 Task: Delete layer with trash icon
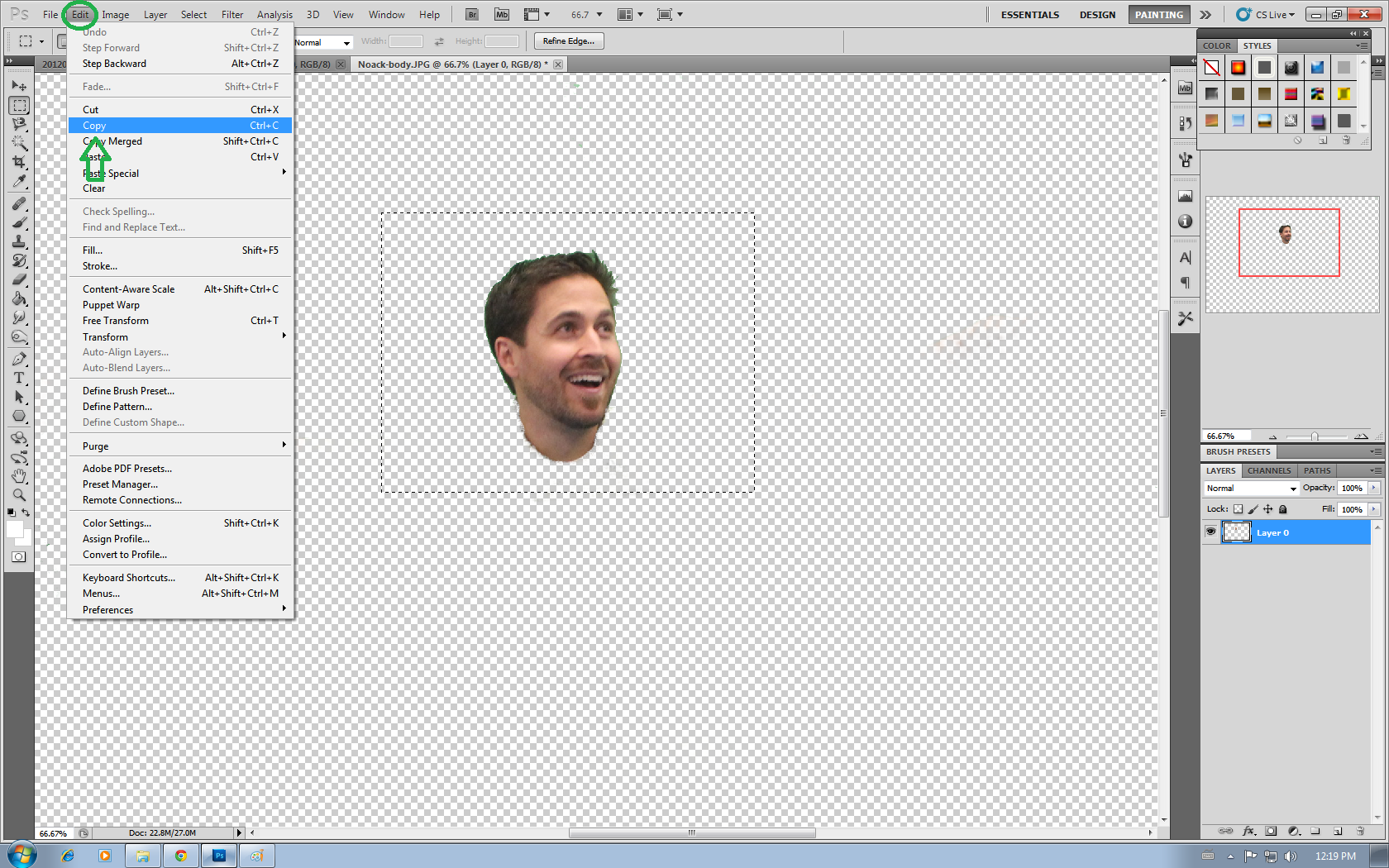click(1360, 831)
